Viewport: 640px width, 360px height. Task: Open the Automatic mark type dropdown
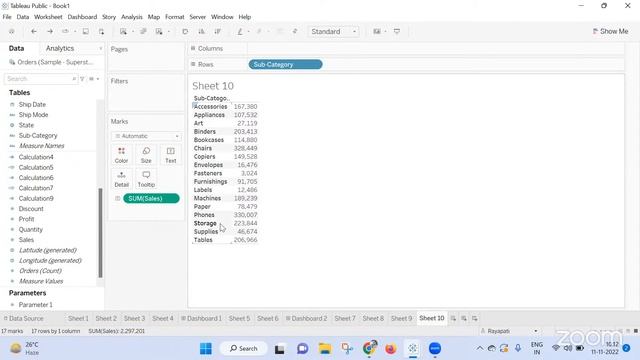[x=147, y=136]
